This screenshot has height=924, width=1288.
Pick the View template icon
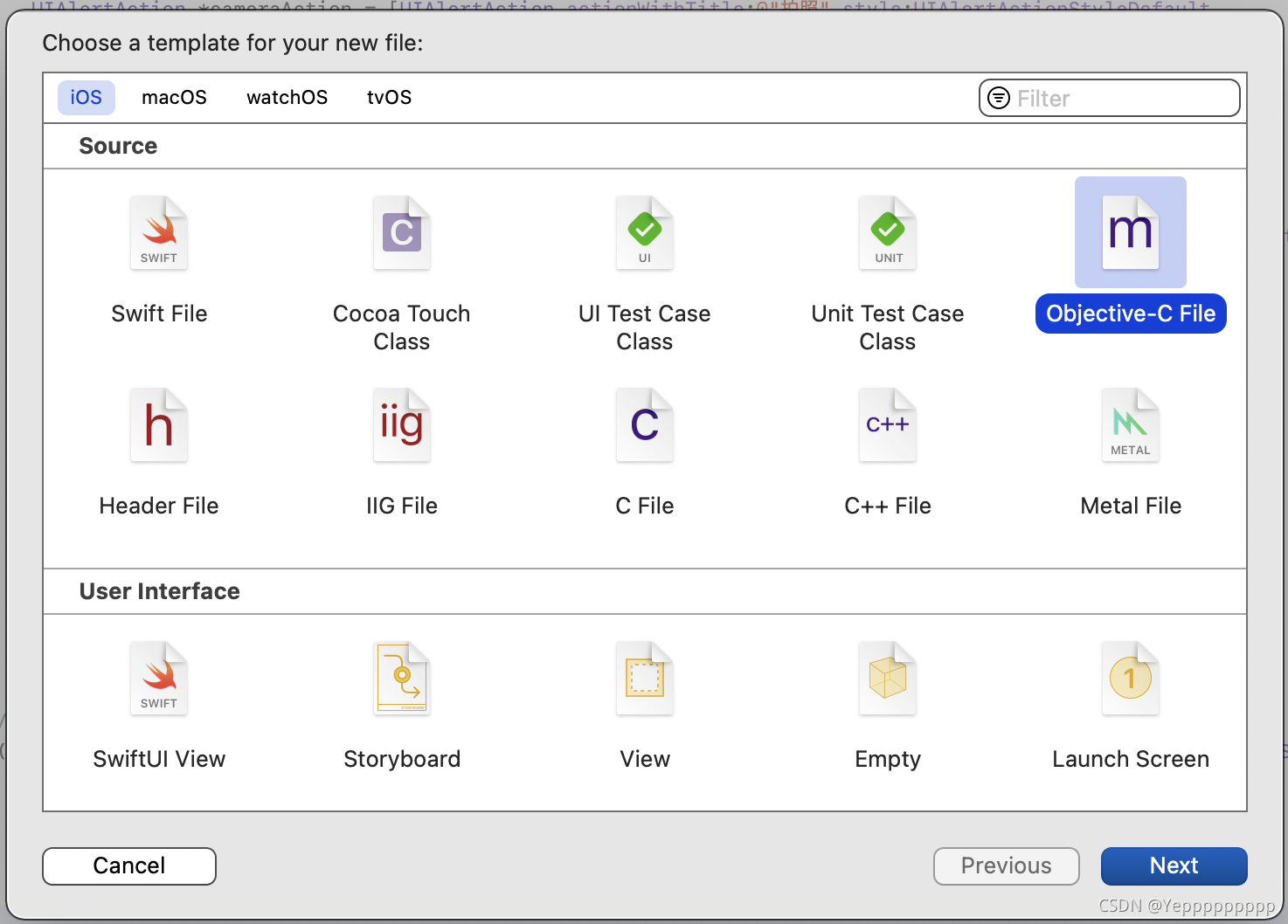645,678
